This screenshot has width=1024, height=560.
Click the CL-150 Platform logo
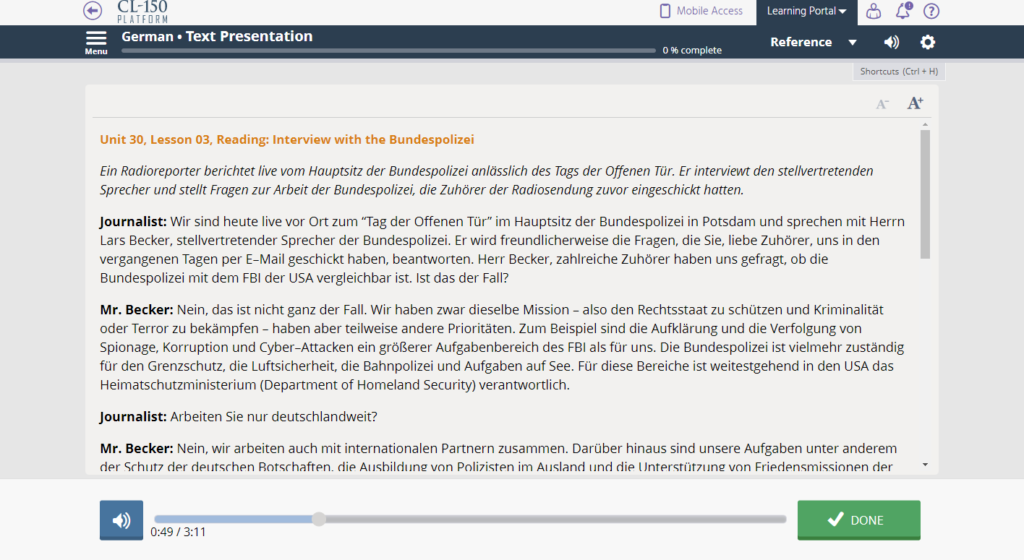click(142, 11)
